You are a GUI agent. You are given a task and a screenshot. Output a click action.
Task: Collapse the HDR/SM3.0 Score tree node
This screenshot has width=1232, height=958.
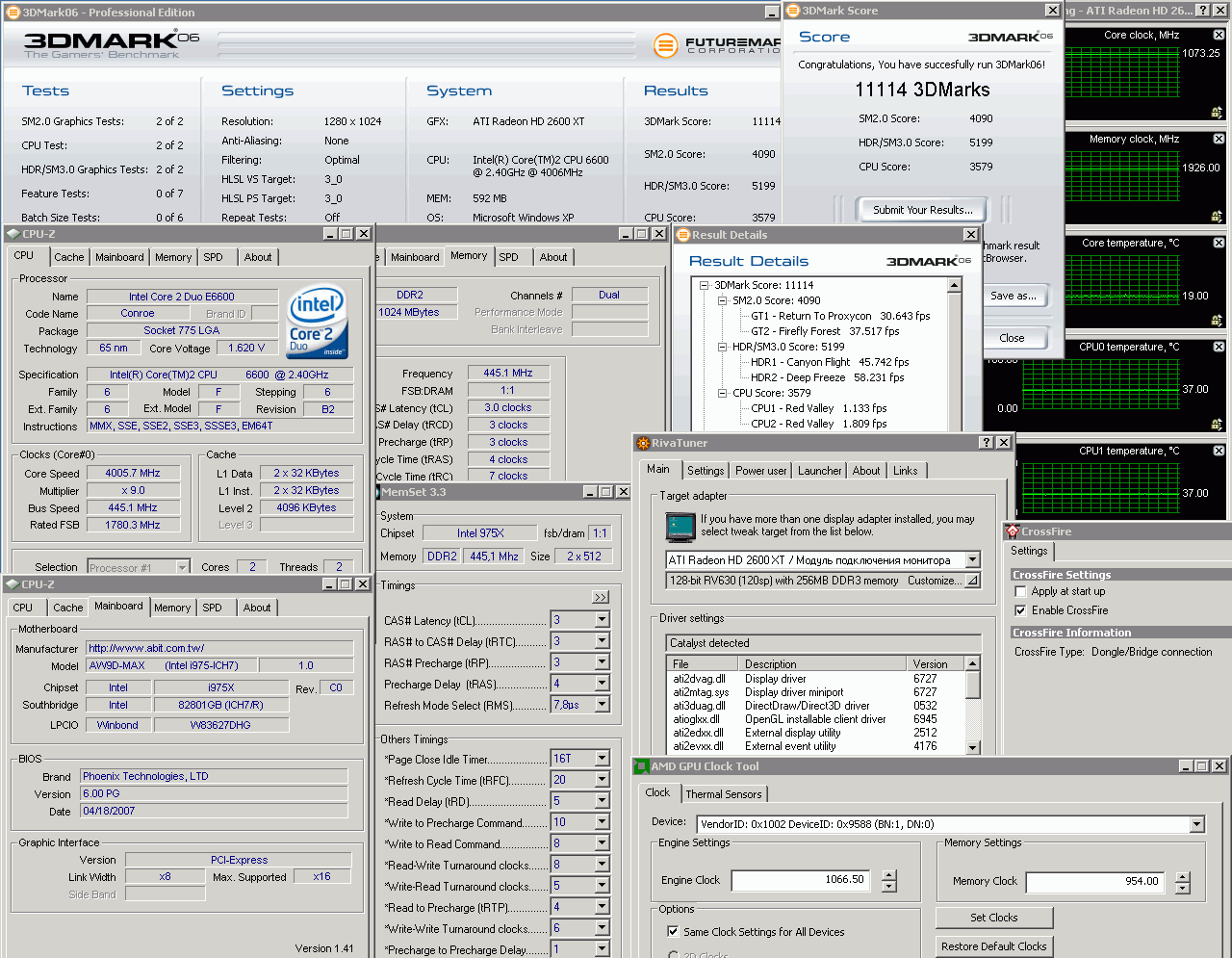click(x=723, y=347)
